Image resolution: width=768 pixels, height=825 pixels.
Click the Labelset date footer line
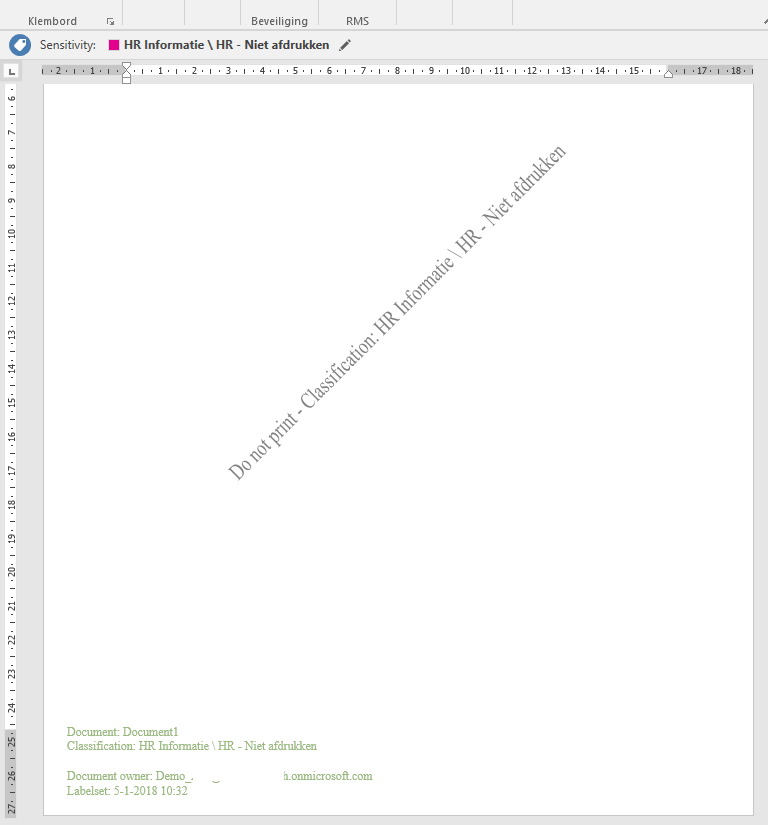pyautogui.click(x=127, y=791)
